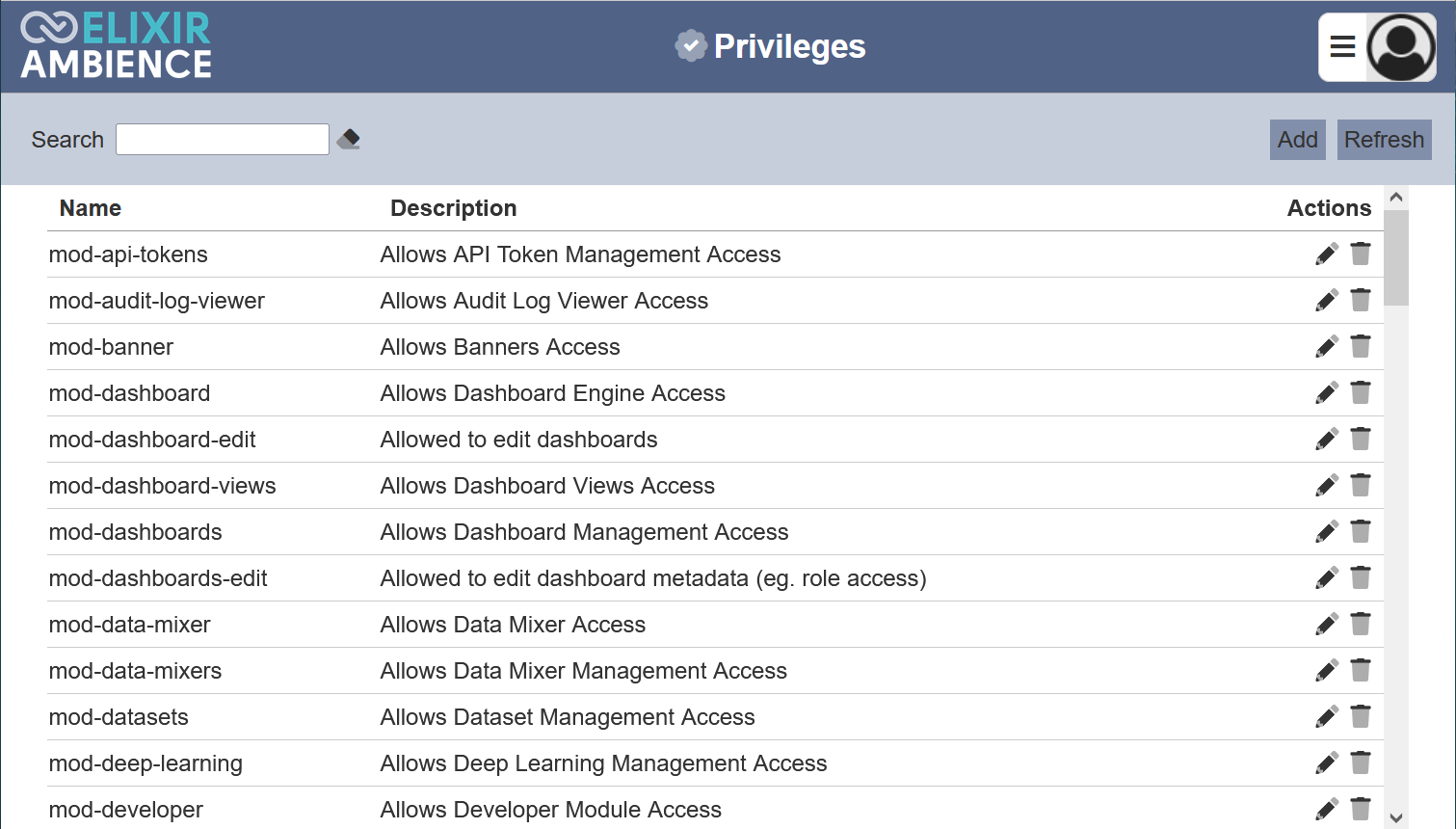Edit the mod-api-tokens privilege

coord(1327,254)
